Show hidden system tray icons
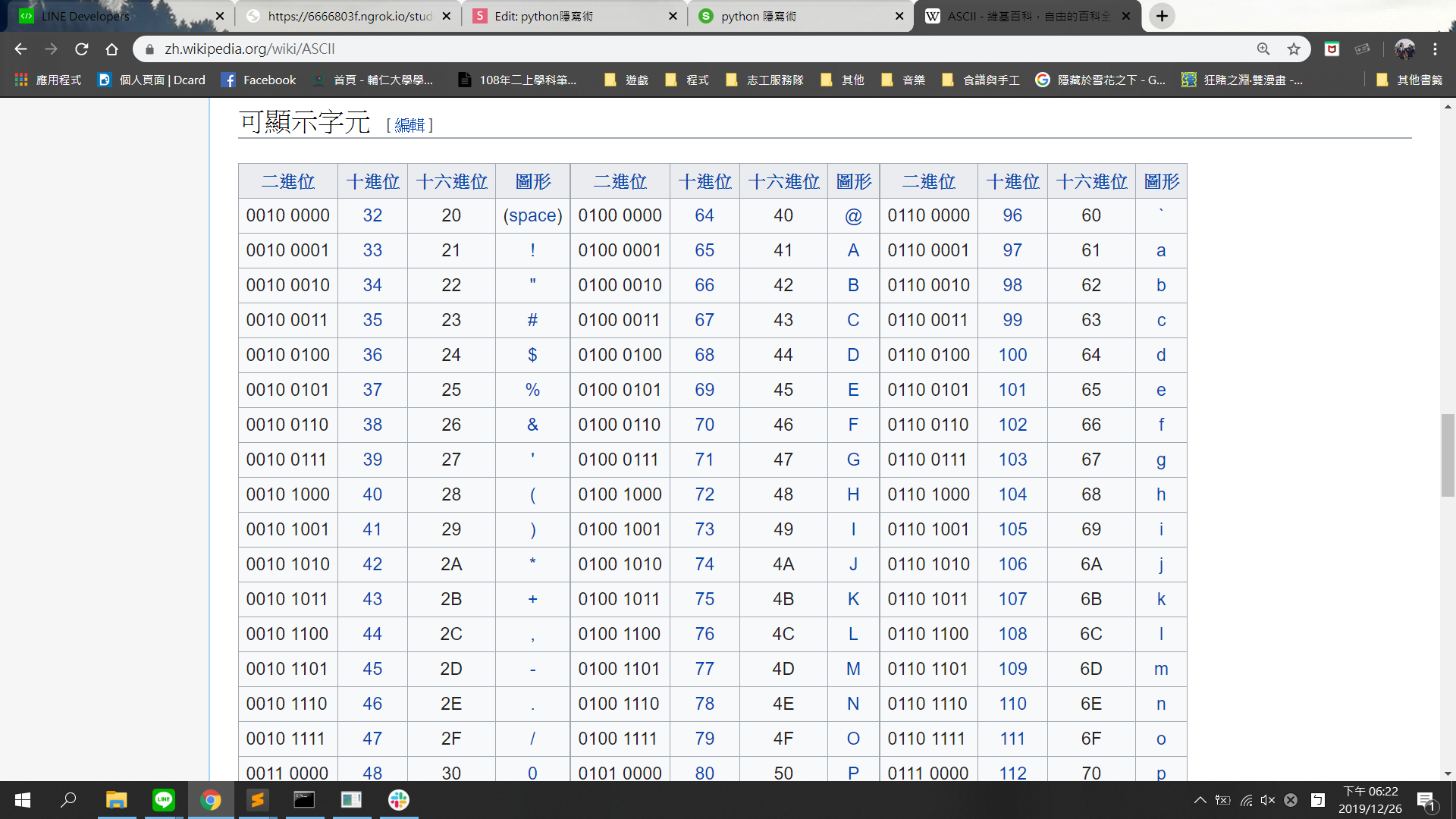1456x819 pixels. click(x=1200, y=800)
